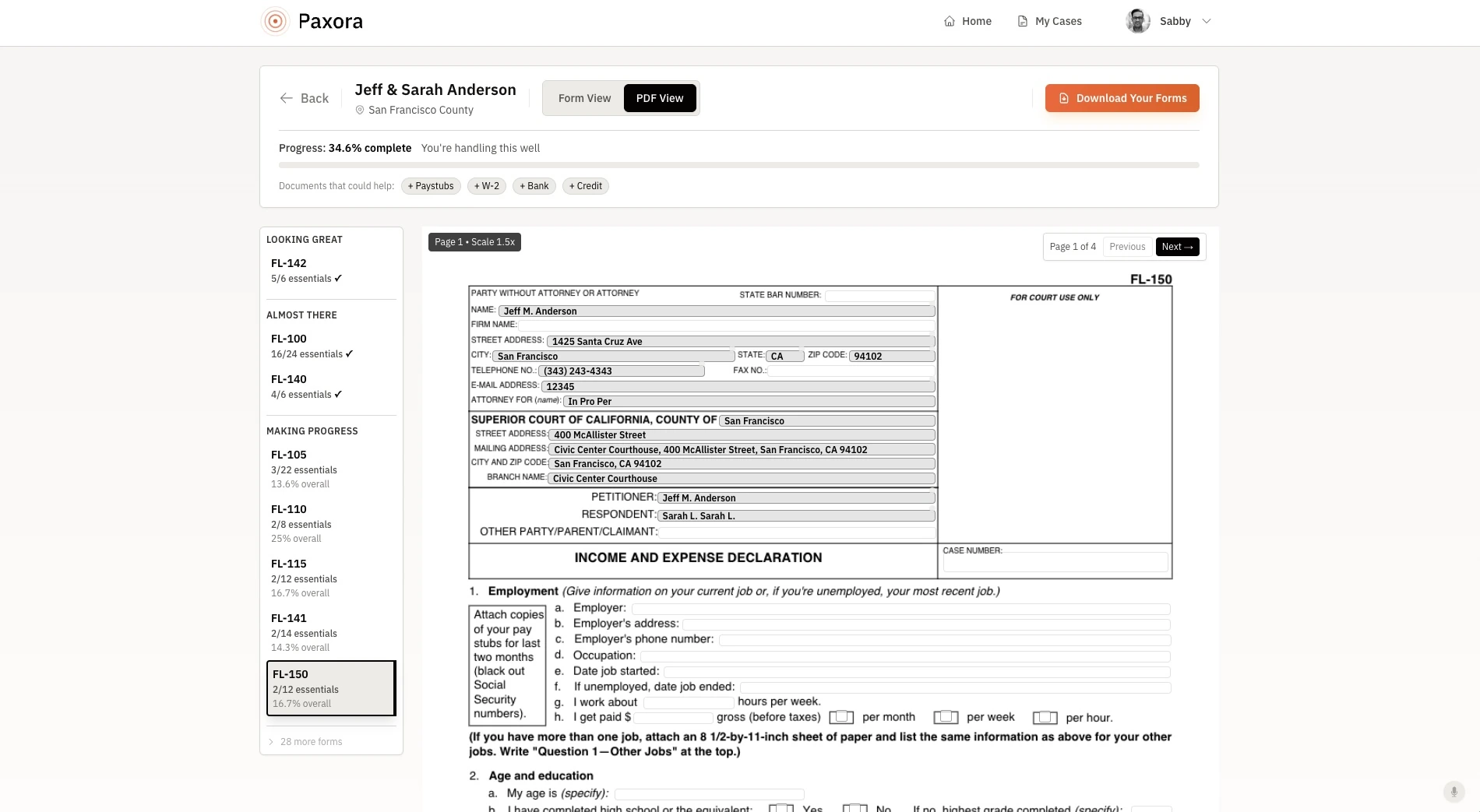
Task: Click Download Your Forms button
Action: point(1122,98)
